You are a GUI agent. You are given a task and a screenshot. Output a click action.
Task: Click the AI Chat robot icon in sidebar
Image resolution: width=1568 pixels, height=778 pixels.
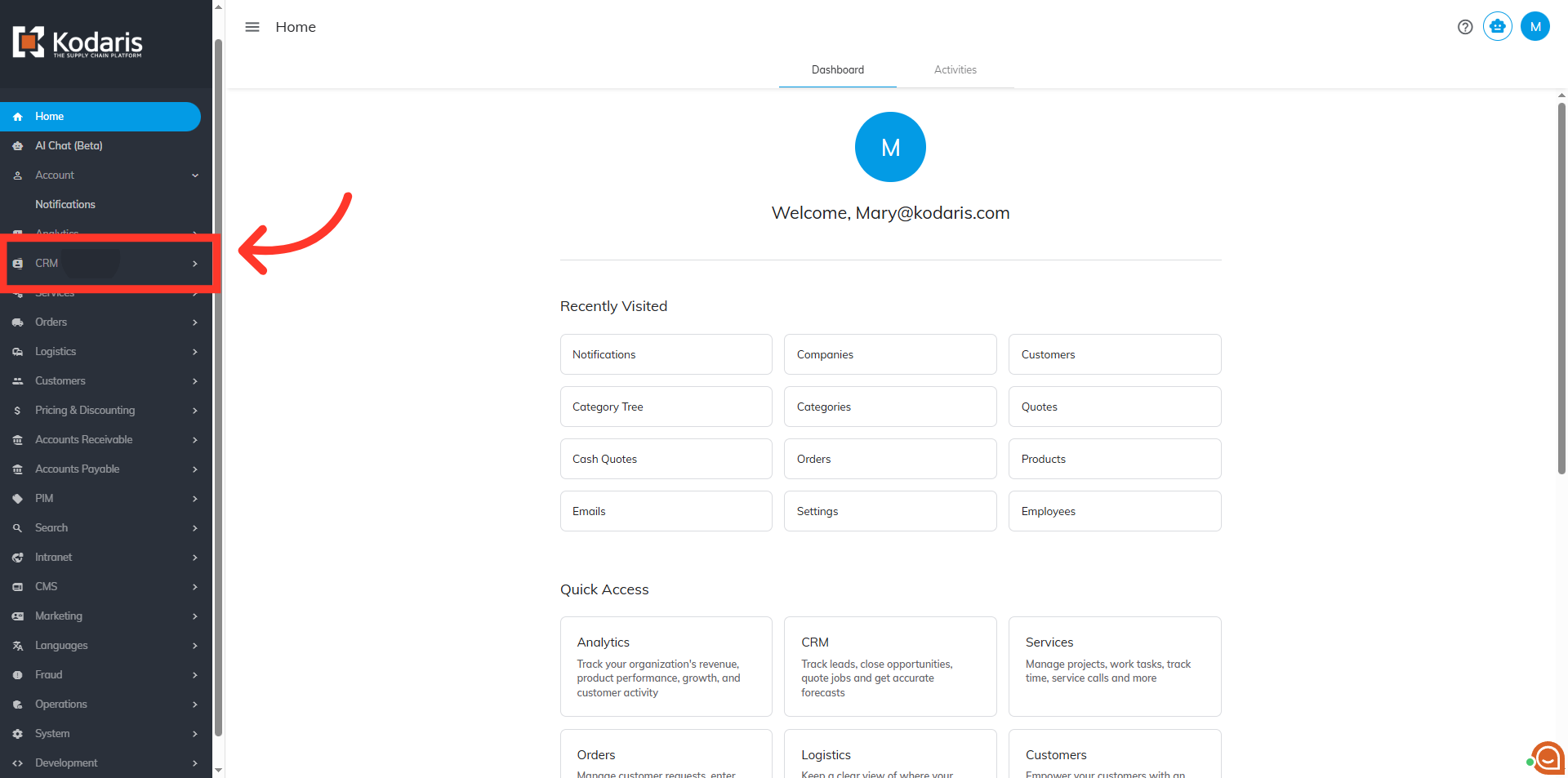pyautogui.click(x=18, y=146)
